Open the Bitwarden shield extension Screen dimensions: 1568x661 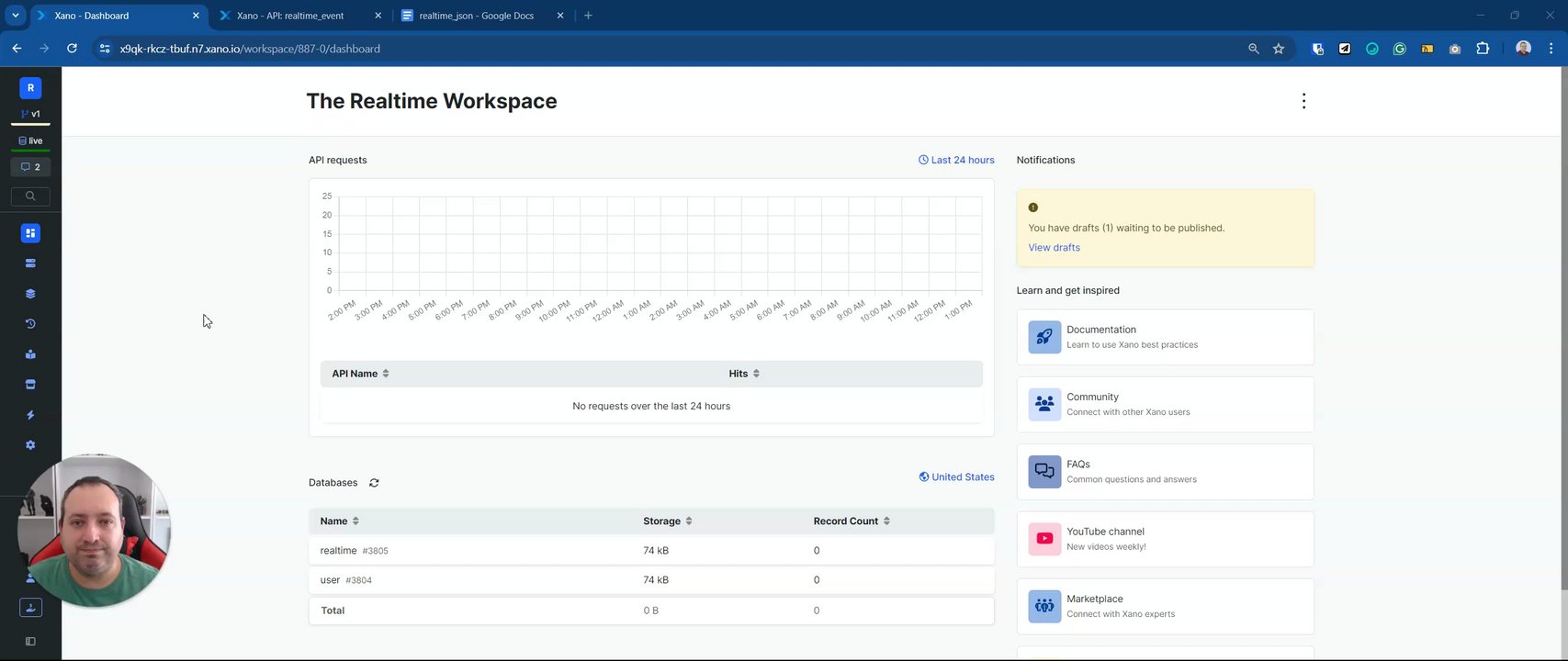point(1317,49)
